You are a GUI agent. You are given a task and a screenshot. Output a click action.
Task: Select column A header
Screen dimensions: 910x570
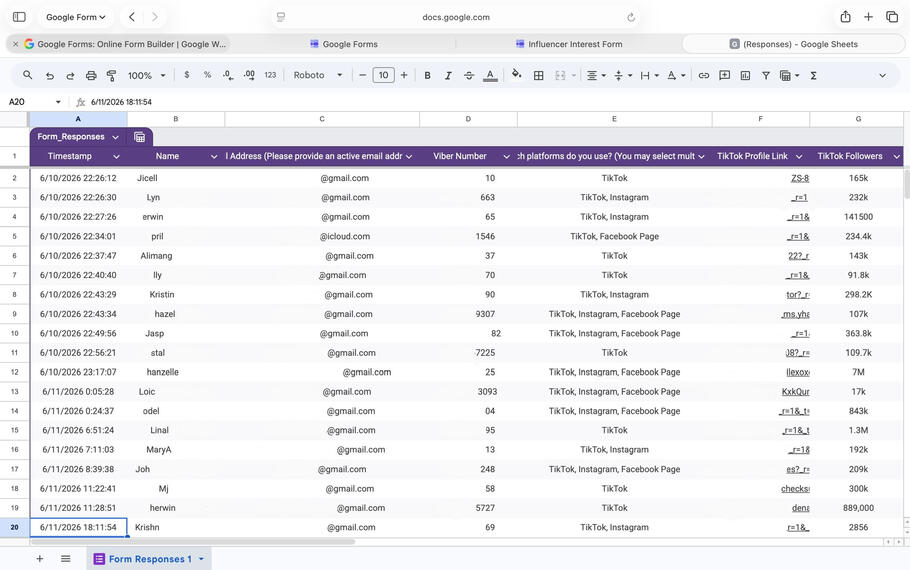[x=78, y=119]
